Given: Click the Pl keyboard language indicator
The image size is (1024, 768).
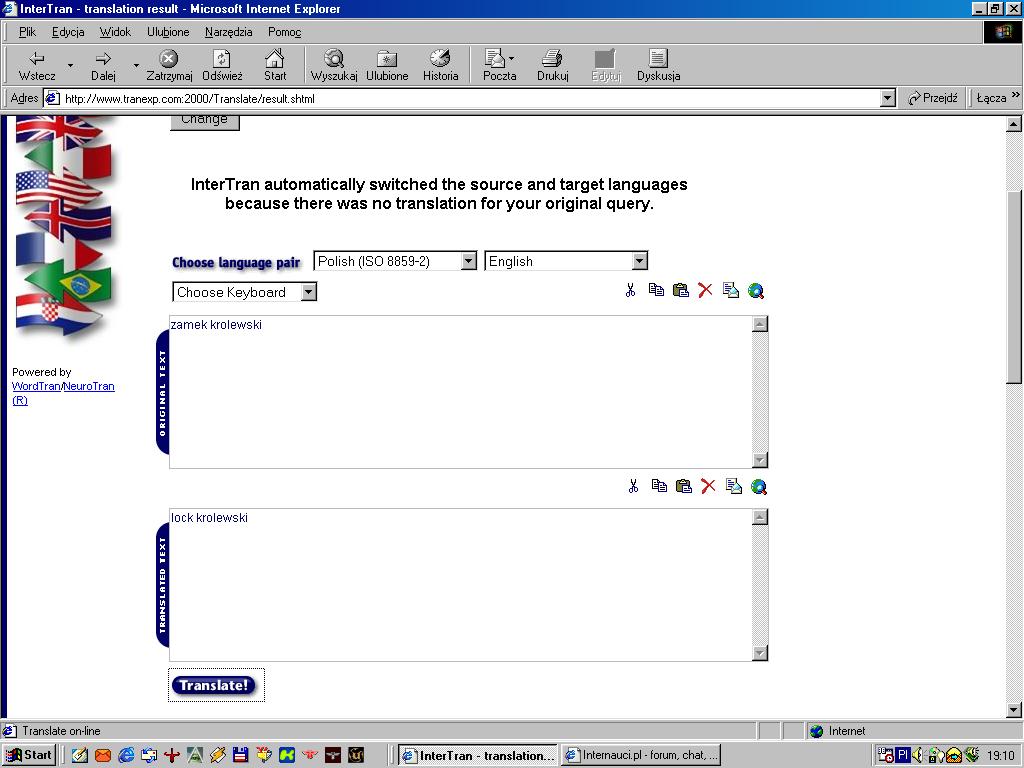Looking at the screenshot, I should [x=903, y=755].
